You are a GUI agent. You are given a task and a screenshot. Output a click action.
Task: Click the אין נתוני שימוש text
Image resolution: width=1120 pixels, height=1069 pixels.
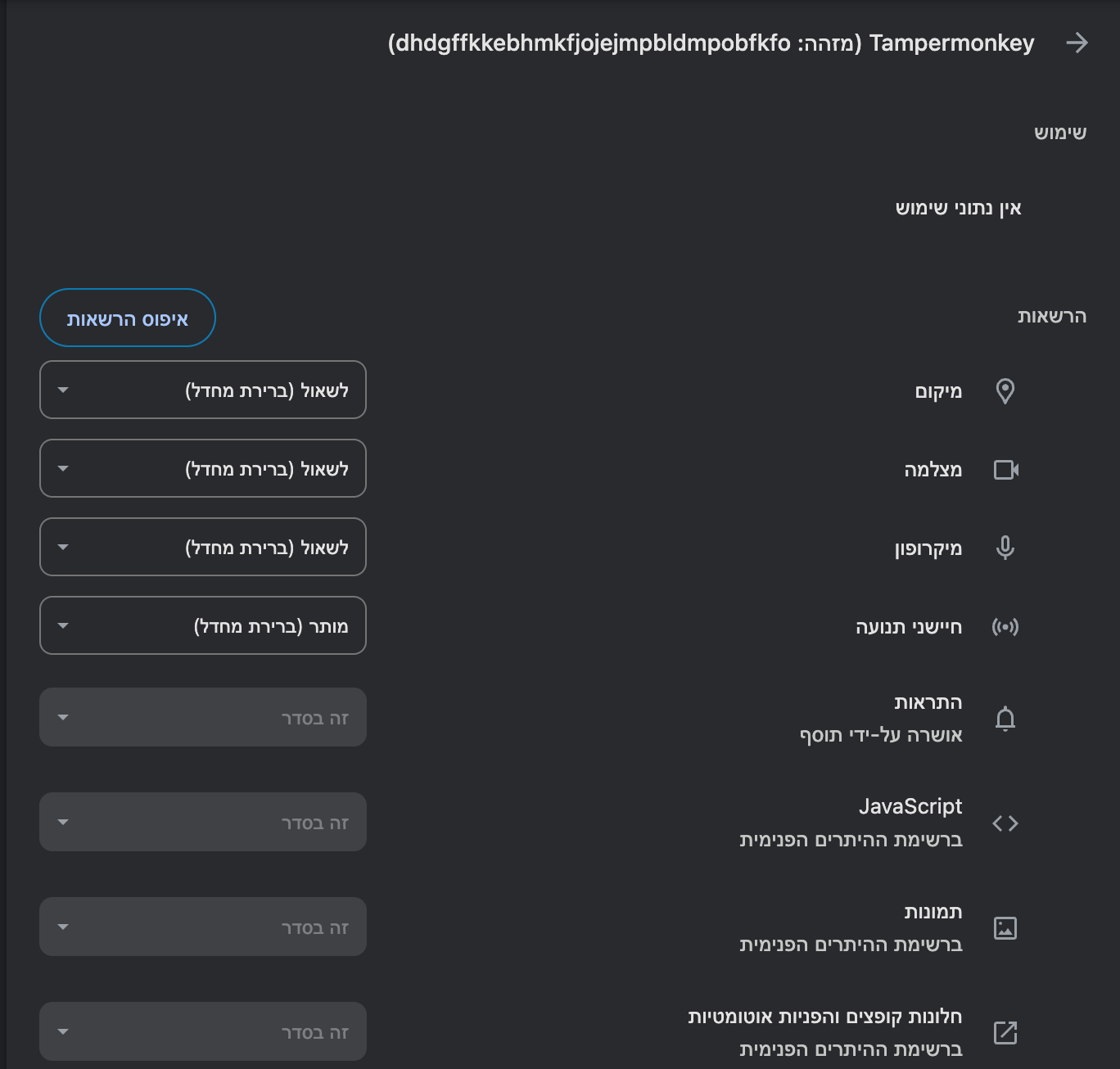tap(959, 208)
